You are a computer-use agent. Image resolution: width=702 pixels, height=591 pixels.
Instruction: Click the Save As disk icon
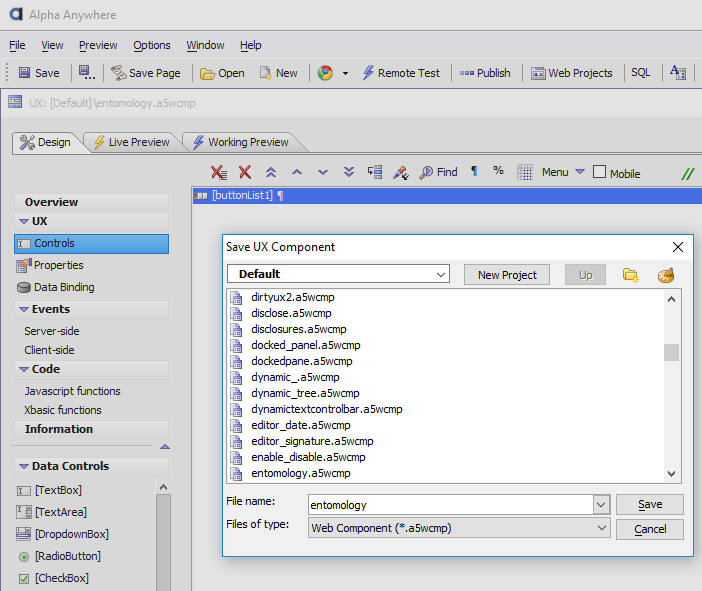(86, 73)
